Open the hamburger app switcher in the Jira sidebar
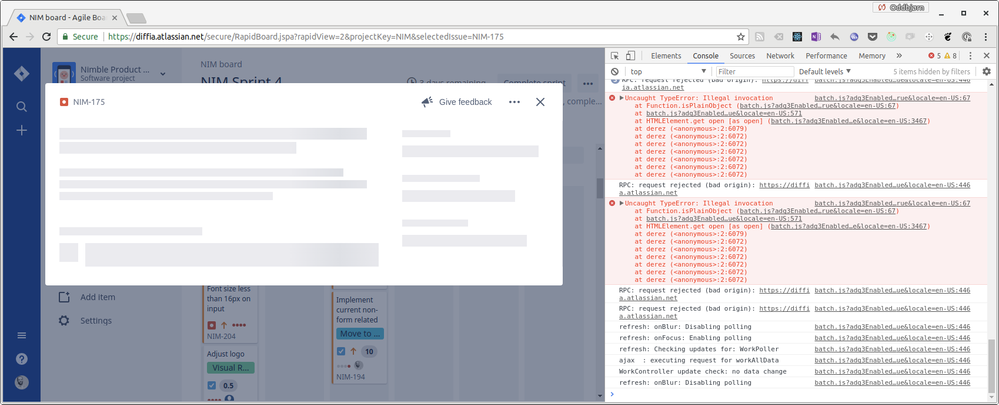Image resolution: width=999 pixels, height=405 pixels. pyautogui.click(x=22, y=336)
